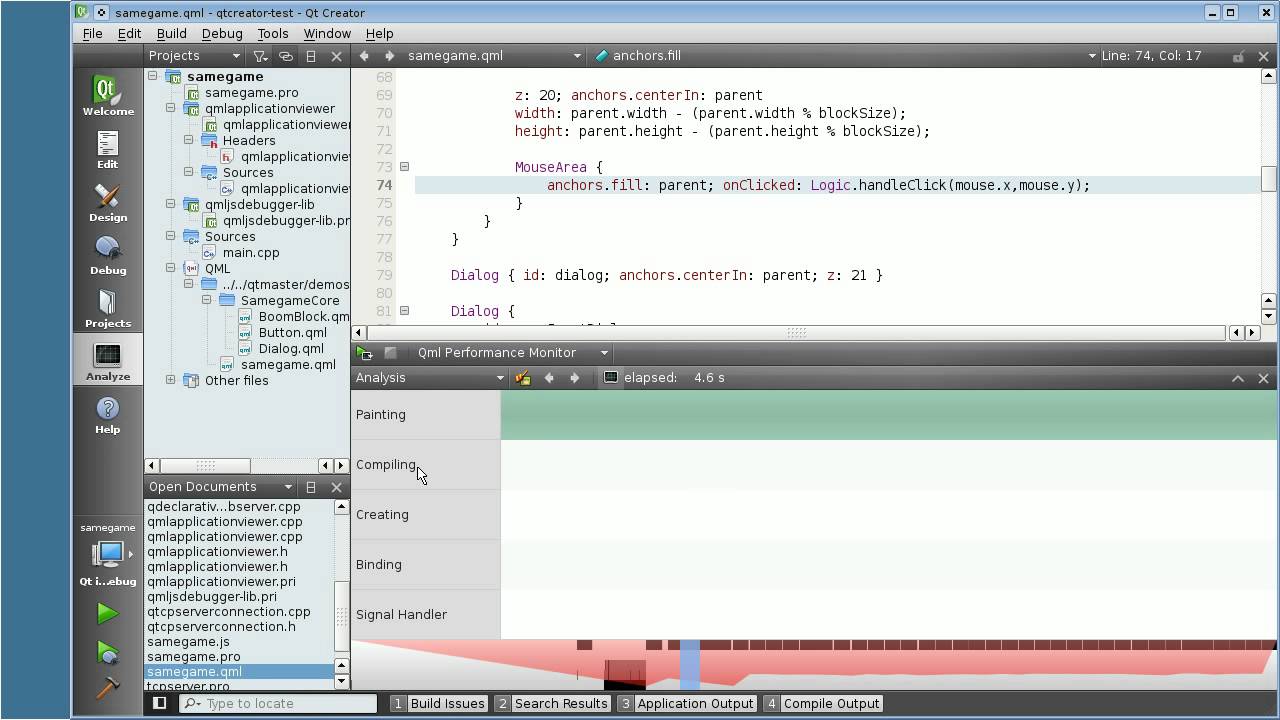Toggle the sidebar visibility button
The height and width of the screenshot is (720, 1280).
point(159,703)
